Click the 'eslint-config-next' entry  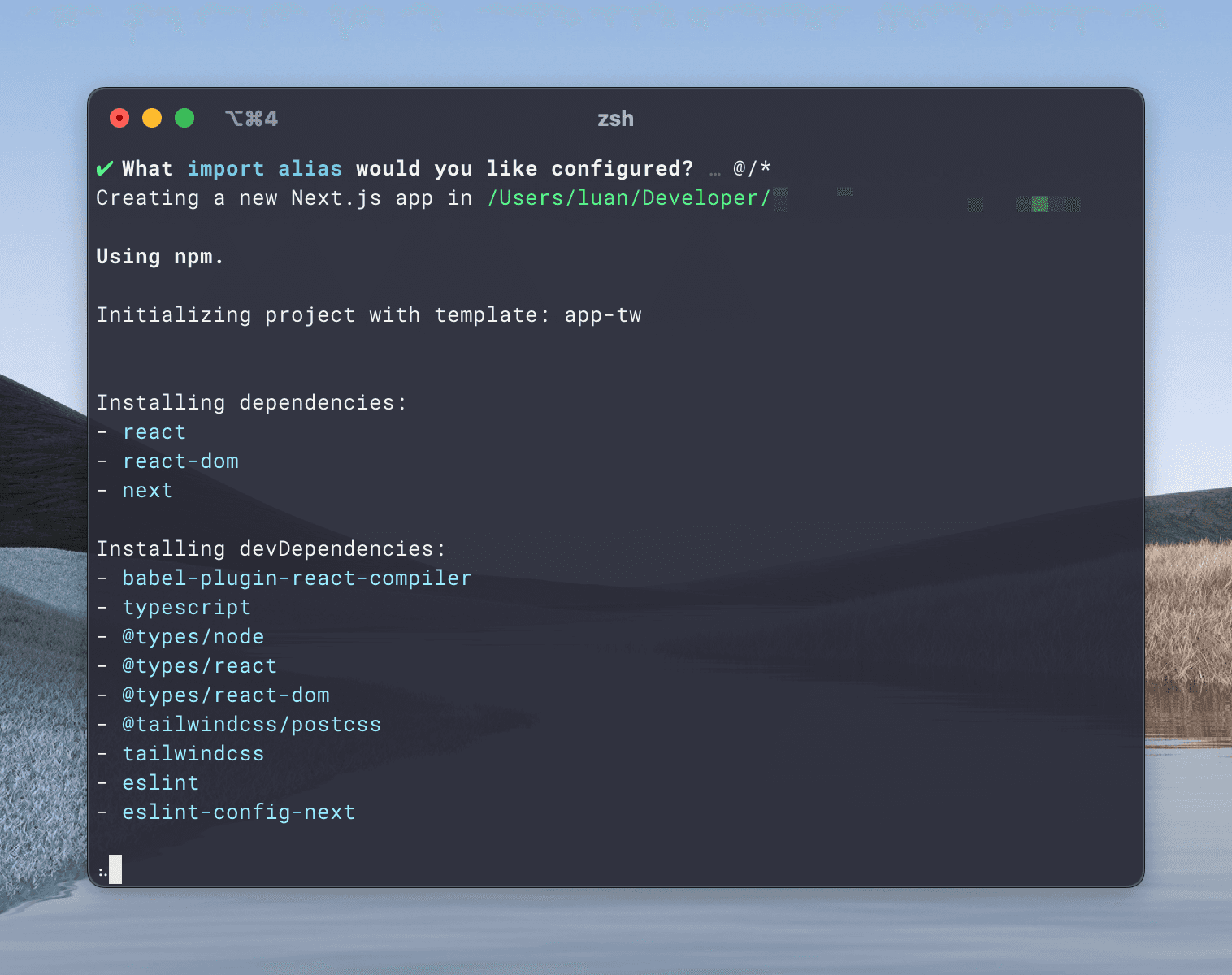pyautogui.click(x=239, y=812)
